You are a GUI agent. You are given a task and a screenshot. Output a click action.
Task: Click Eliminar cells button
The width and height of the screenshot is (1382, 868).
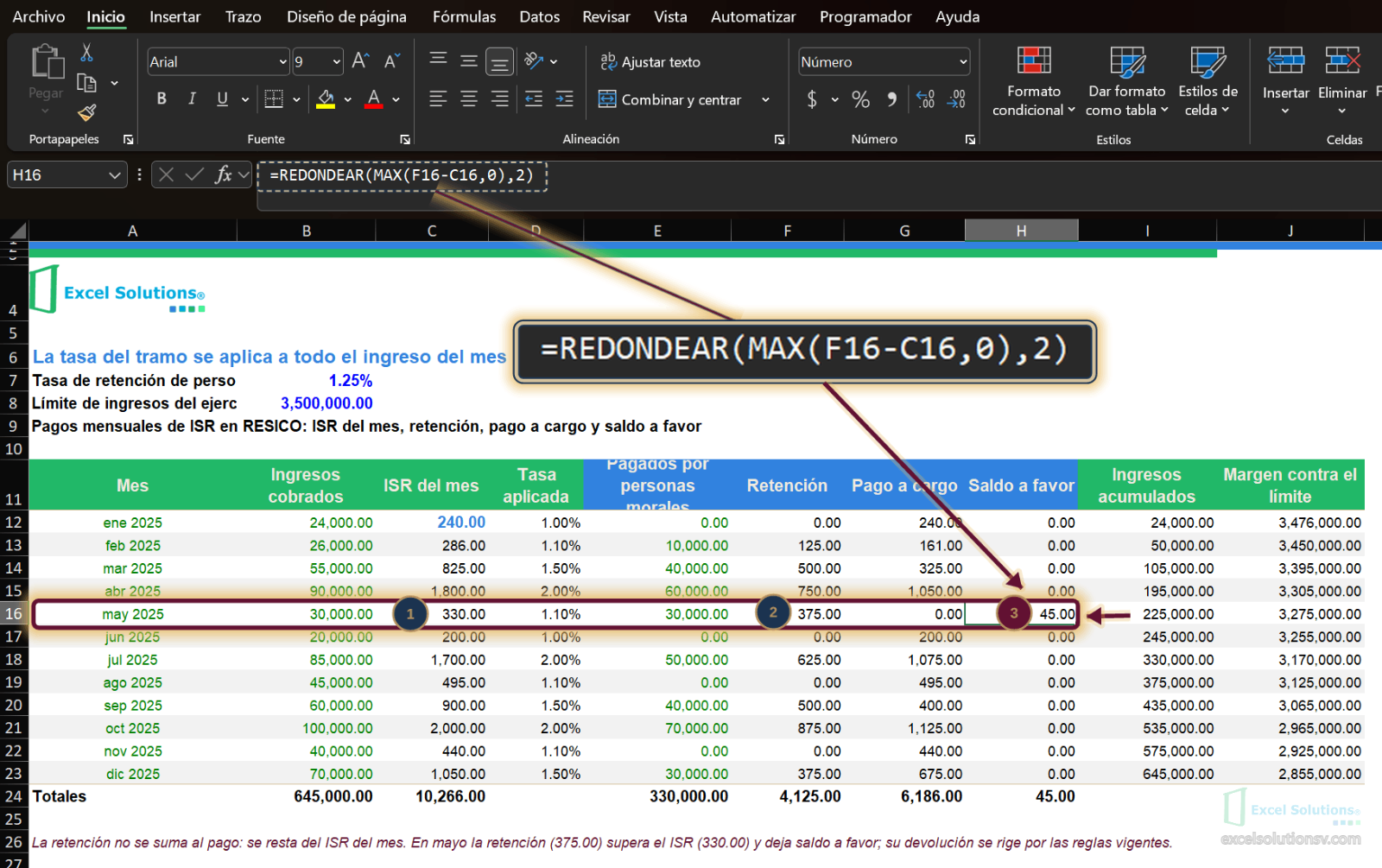1342,81
